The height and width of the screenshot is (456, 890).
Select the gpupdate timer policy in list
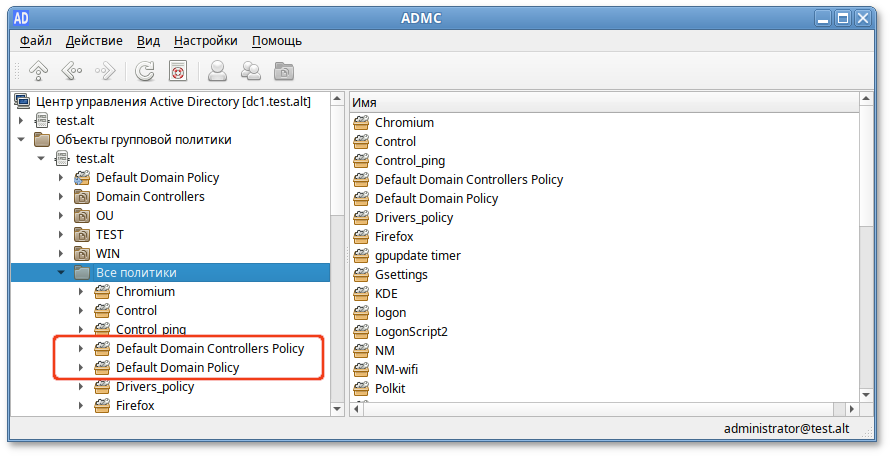click(x=417, y=256)
